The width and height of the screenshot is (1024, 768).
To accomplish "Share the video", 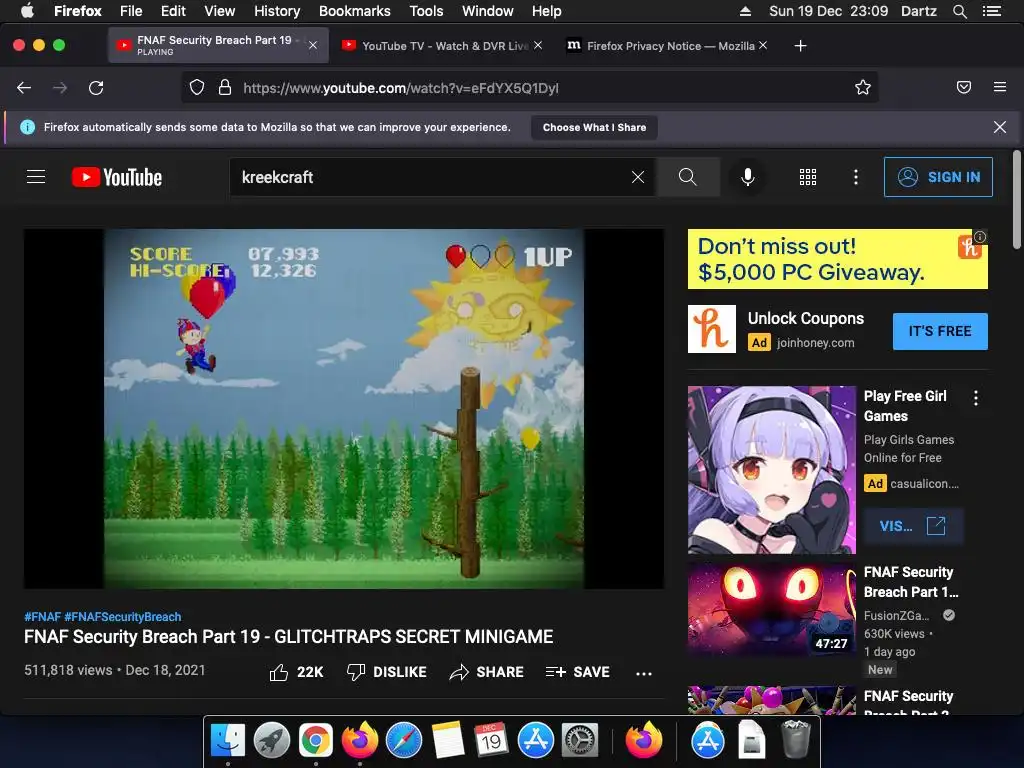I will click(x=487, y=672).
